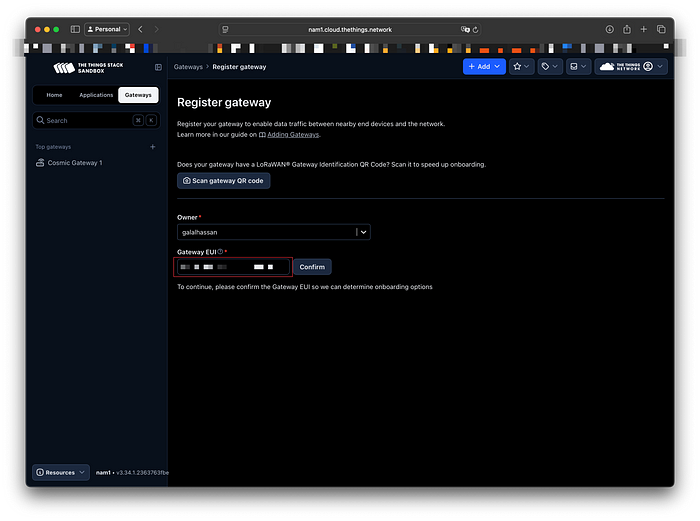Click the plus icon beside Top gateways
The width and height of the screenshot is (700, 521).
(x=153, y=146)
